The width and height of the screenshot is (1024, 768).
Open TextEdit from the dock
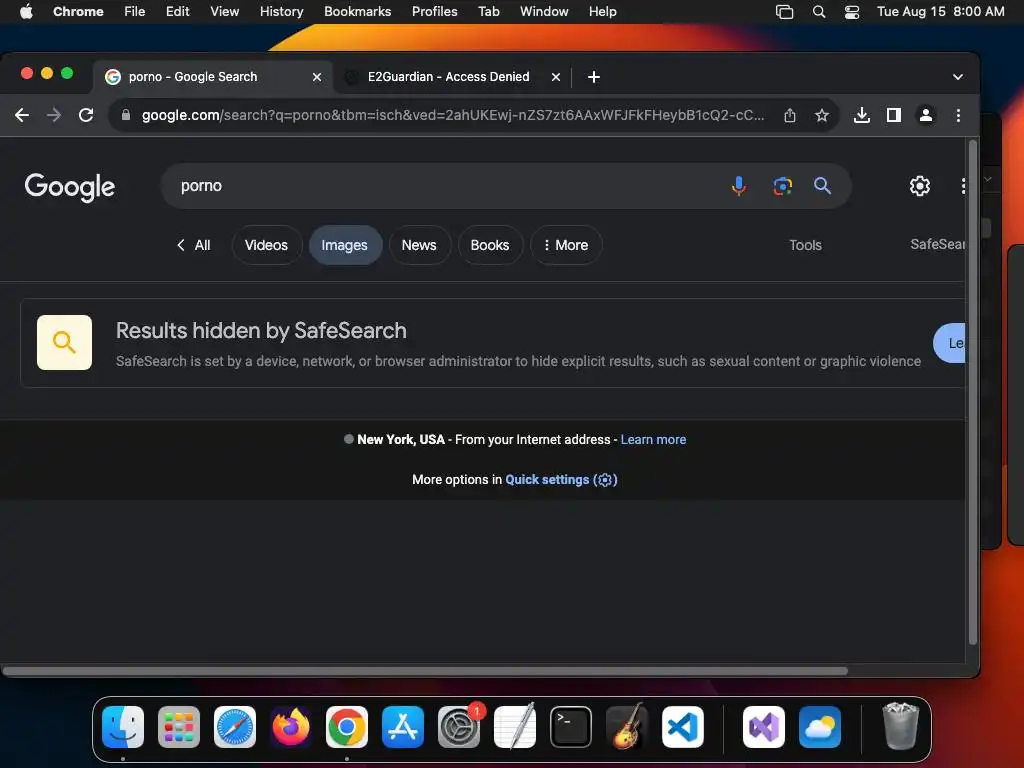pos(515,727)
